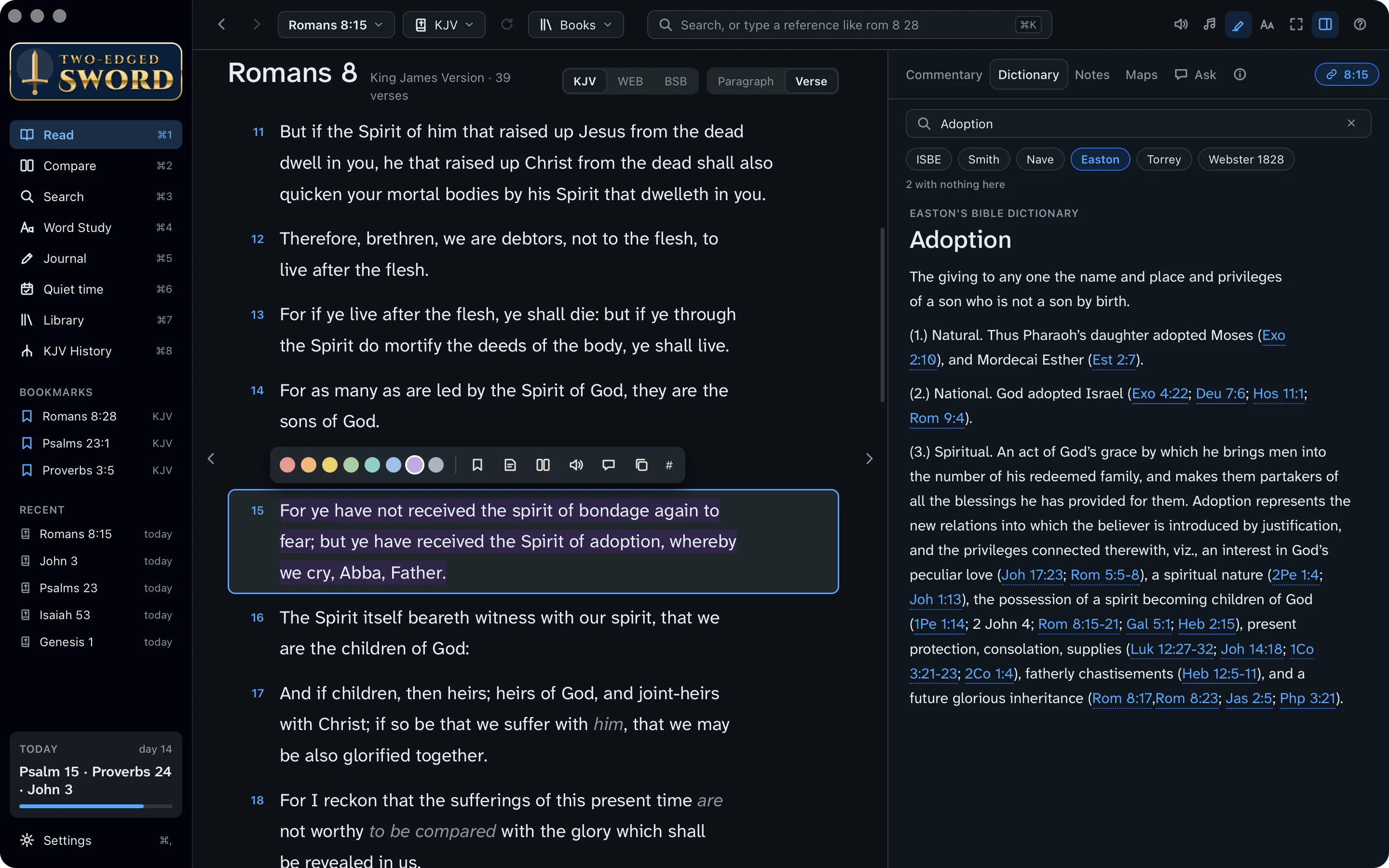Open the Gal 5:1 reference link
The image size is (1389, 868).
coord(1148,624)
